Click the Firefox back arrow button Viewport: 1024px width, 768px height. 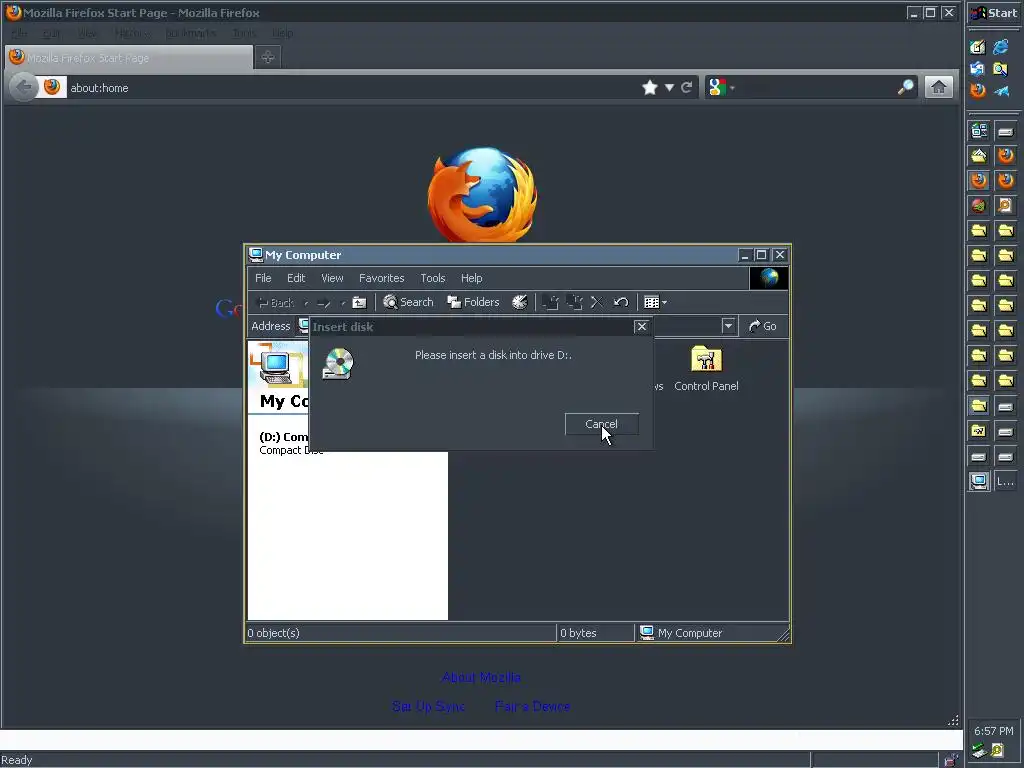(24, 88)
